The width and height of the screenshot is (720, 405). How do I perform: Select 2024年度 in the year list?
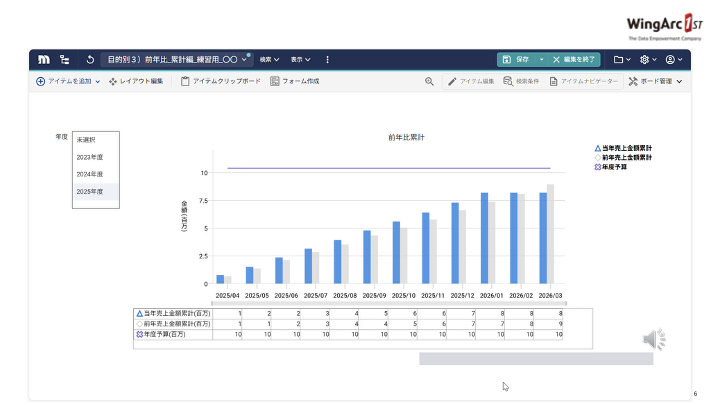pyautogui.click(x=91, y=174)
